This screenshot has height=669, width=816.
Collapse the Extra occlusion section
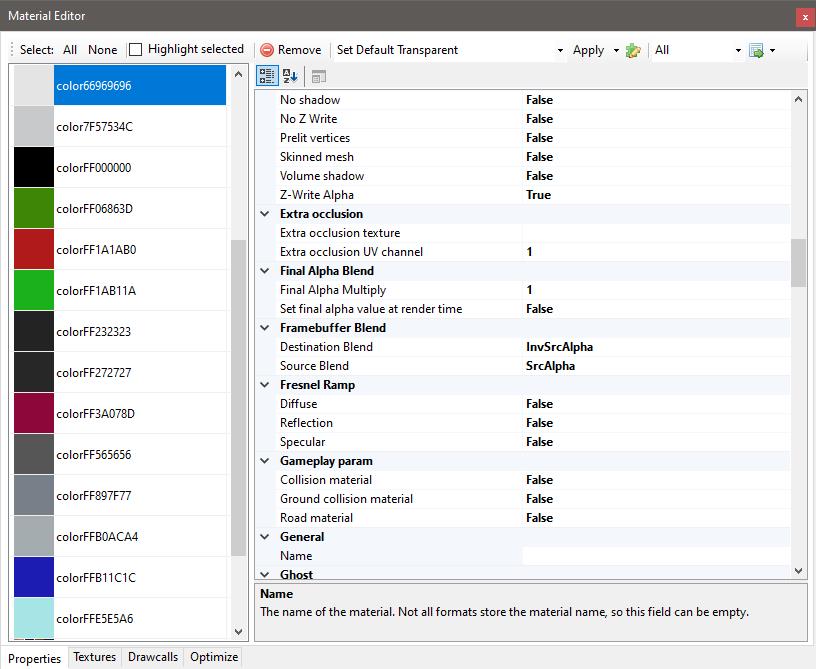click(265, 214)
